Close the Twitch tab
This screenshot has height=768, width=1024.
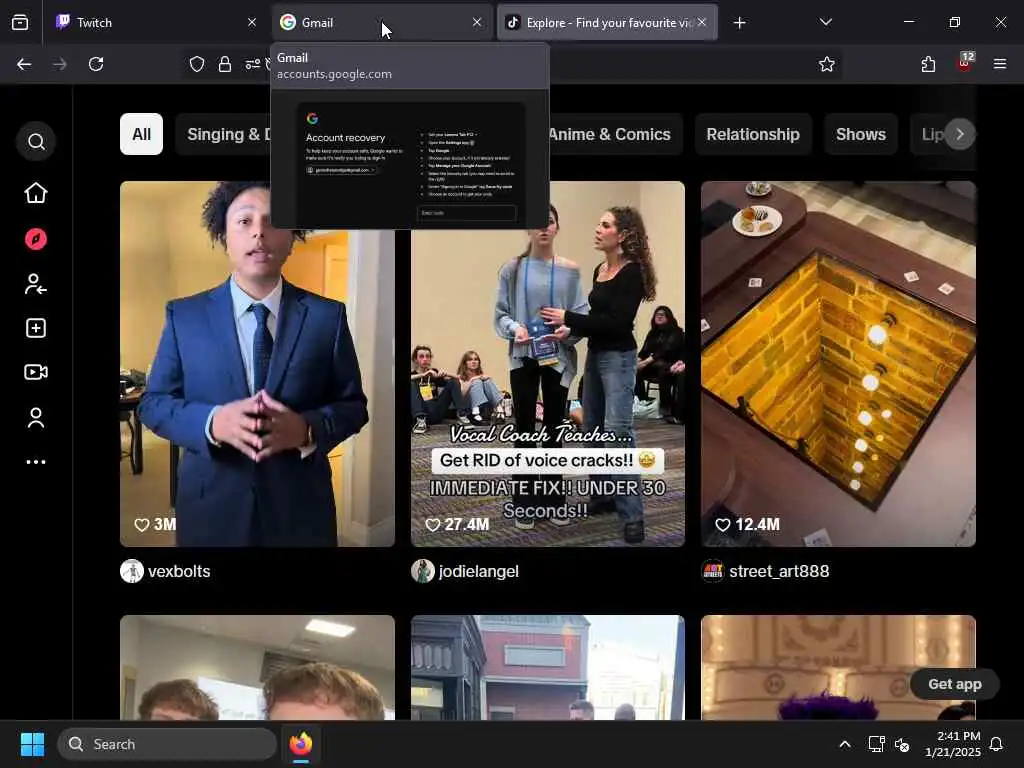point(252,22)
